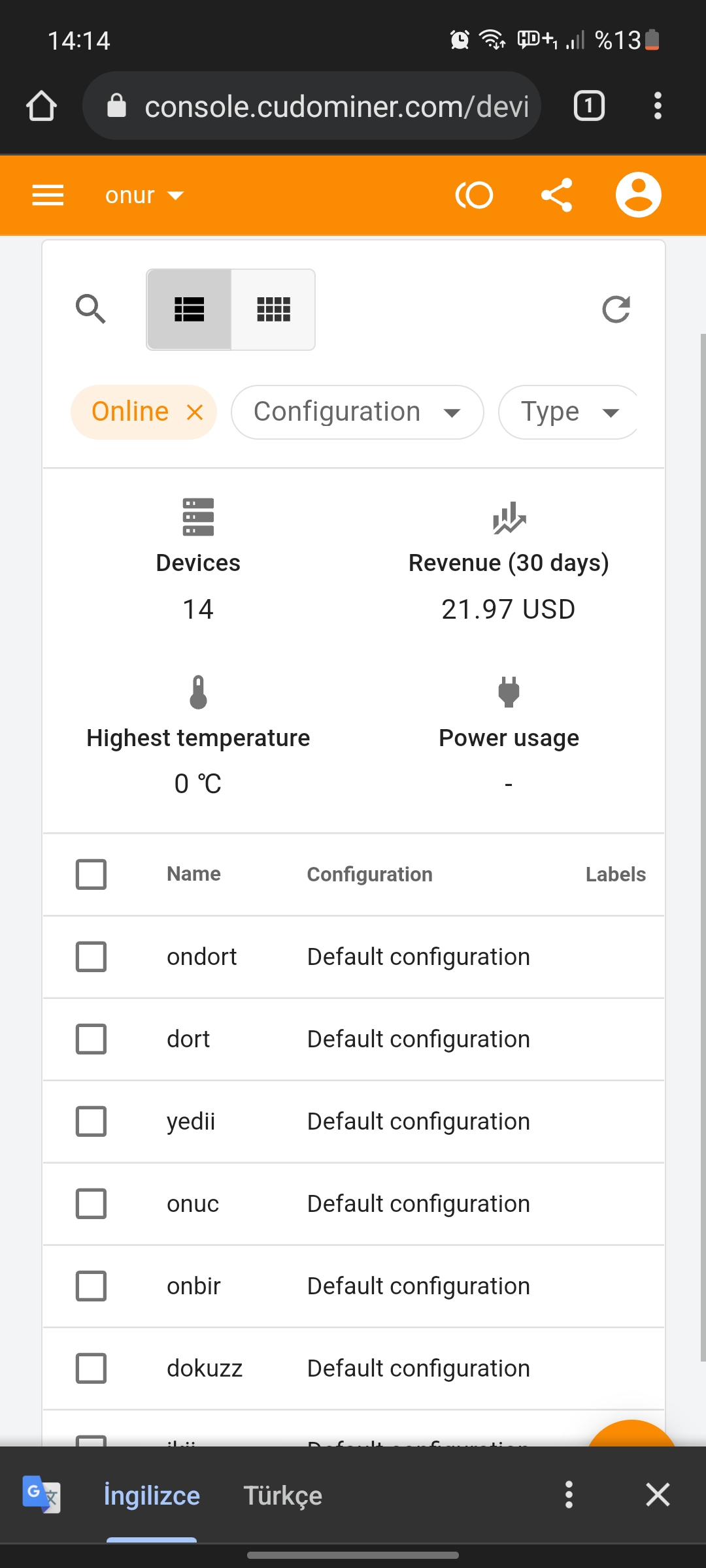Click the search magnifier icon
Viewport: 706px width, 1568px height.
[91, 309]
